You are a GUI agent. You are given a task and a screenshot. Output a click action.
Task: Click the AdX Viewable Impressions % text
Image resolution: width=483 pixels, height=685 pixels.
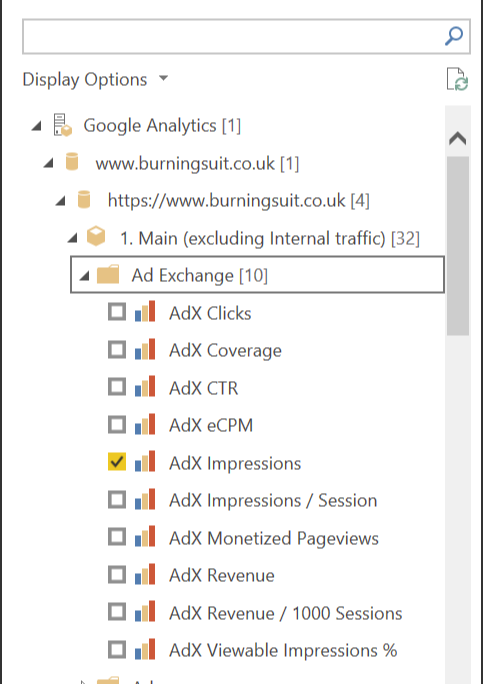(283, 650)
